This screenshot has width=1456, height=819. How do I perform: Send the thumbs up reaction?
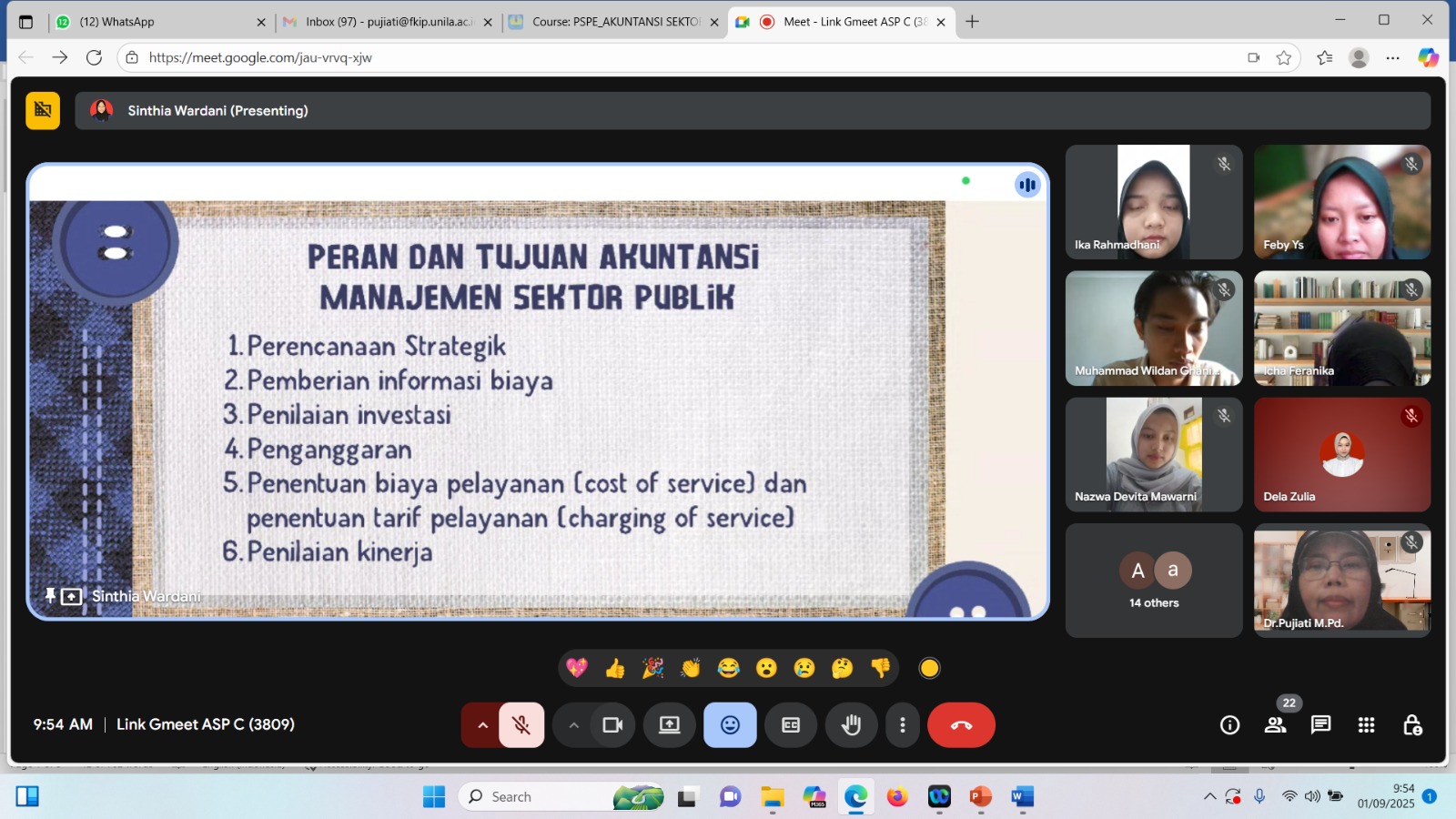(x=615, y=669)
